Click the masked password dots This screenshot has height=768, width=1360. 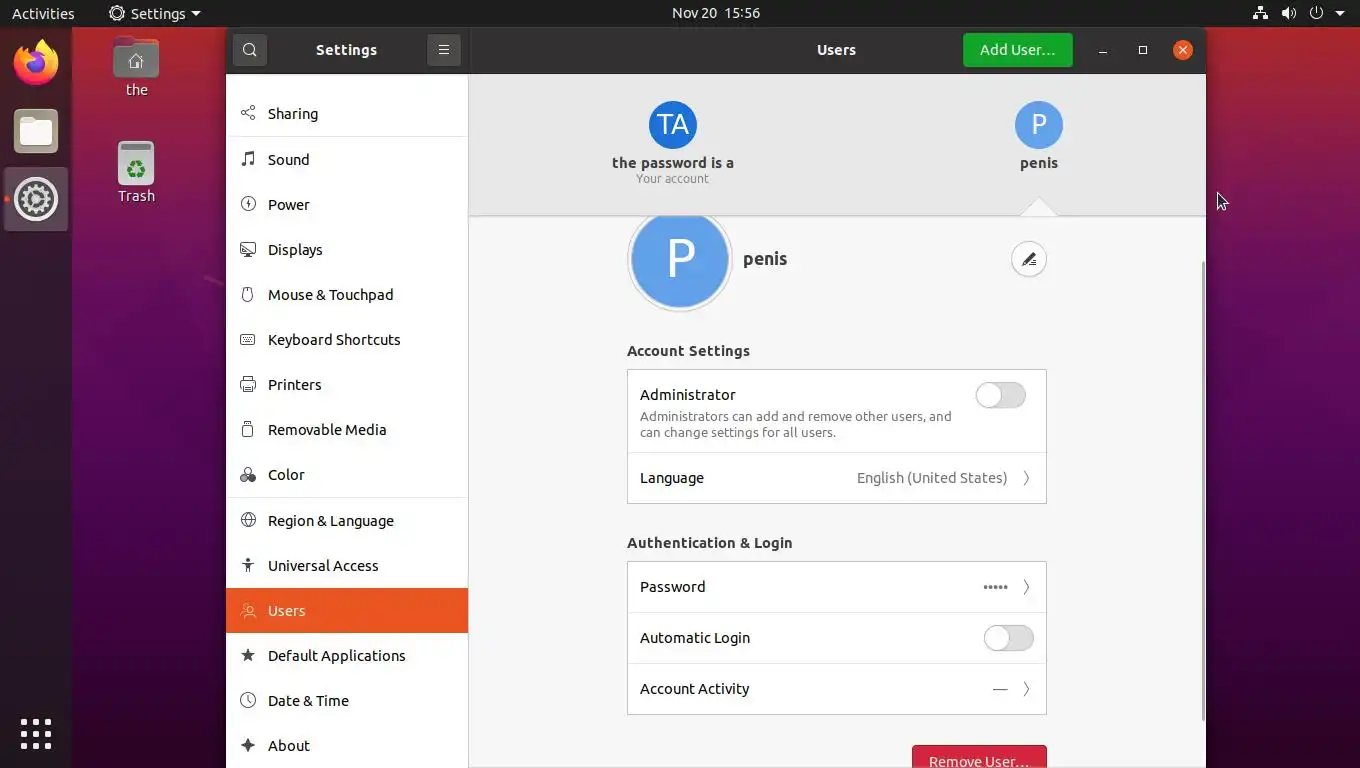[995, 587]
